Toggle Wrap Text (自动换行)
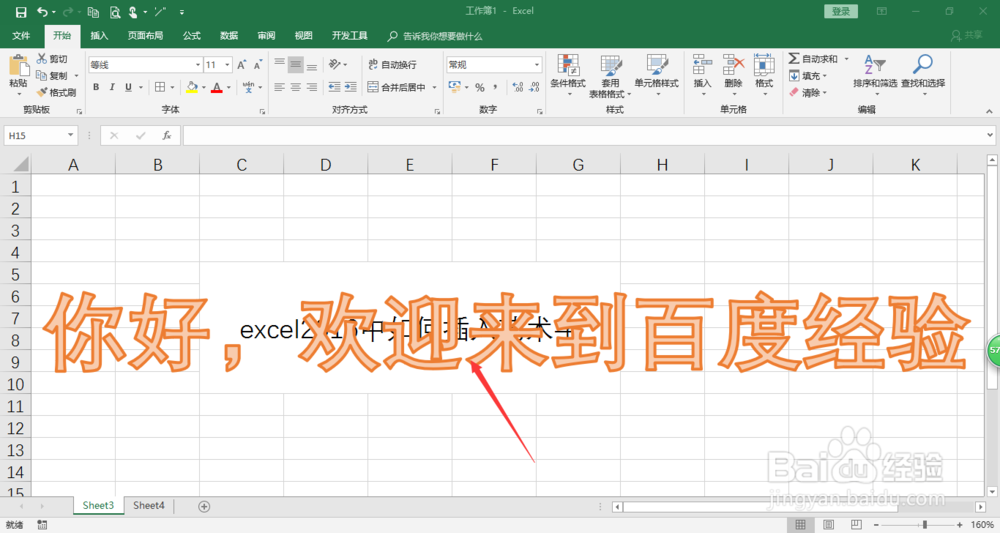 (392, 64)
